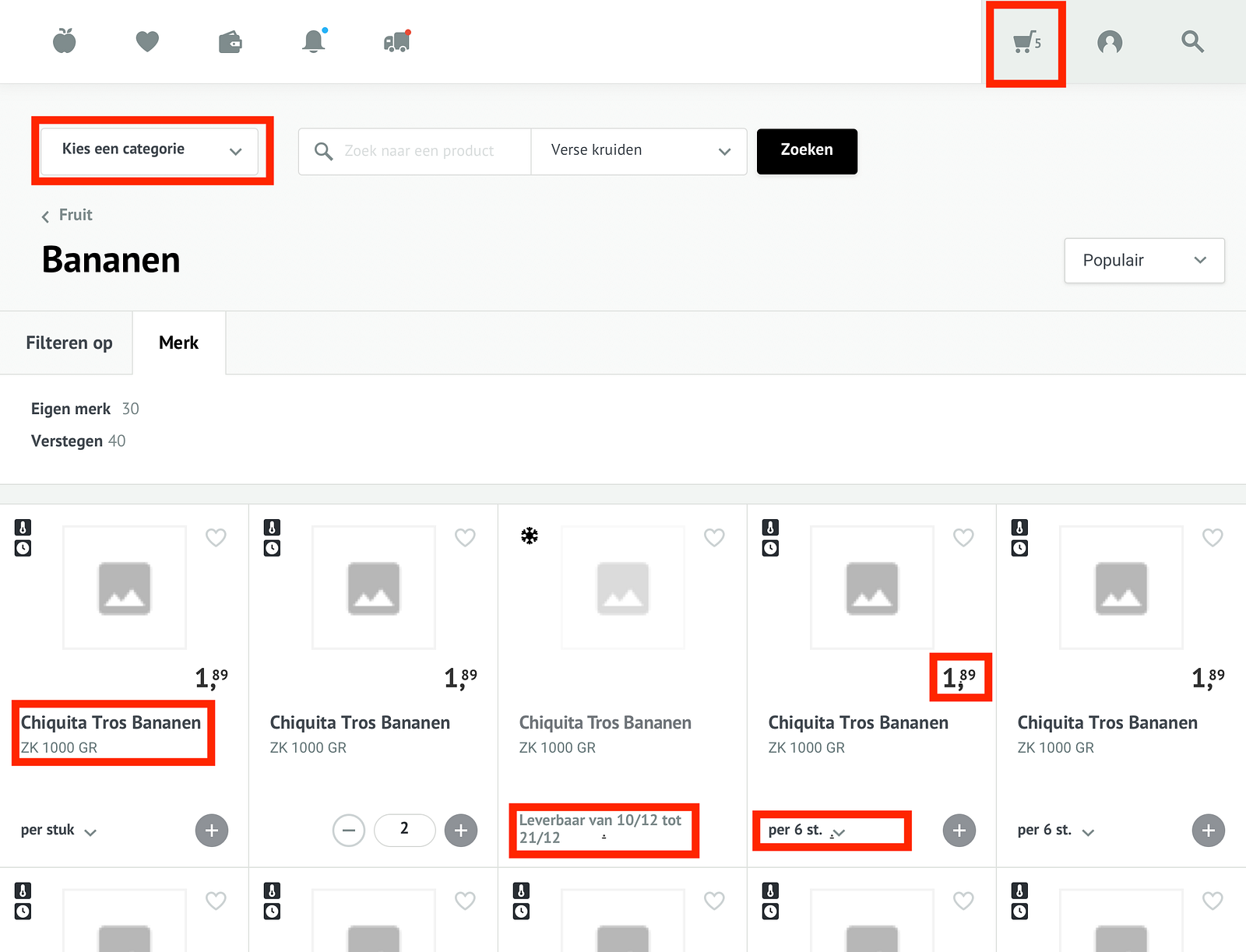Image resolution: width=1246 pixels, height=952 pixels.
Task: Favorite the 'per stuk' Chiquita banana card
Action: click(x=216, y=537)
